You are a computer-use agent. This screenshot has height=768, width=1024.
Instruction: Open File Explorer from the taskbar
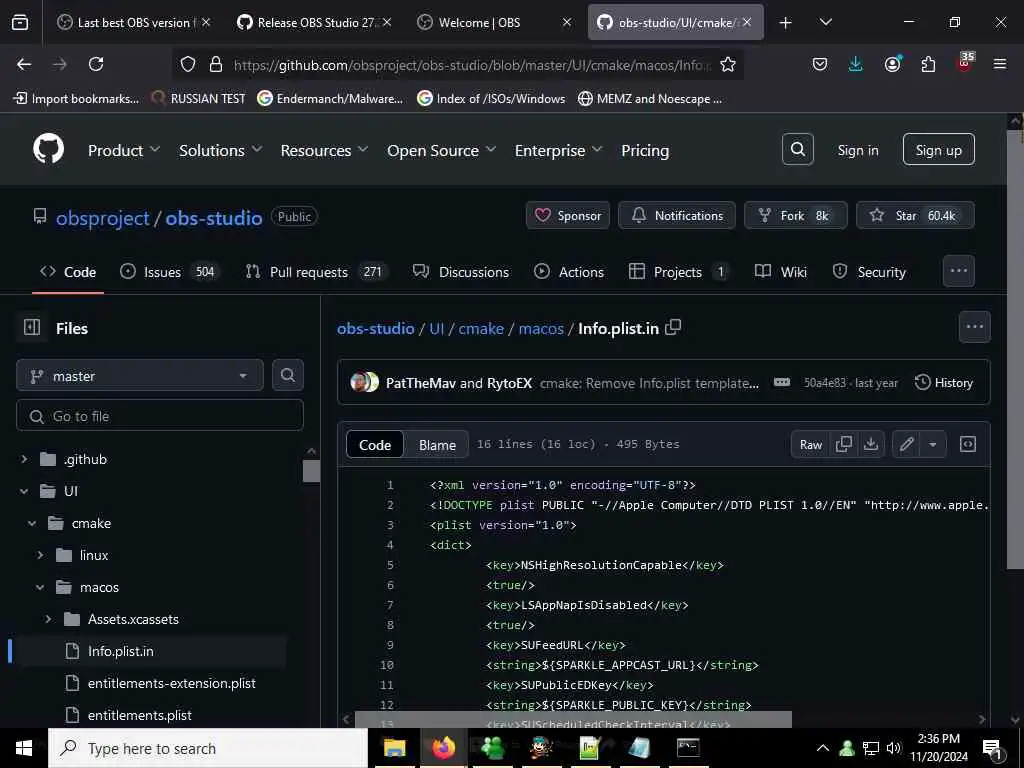[x=394, y=748]
